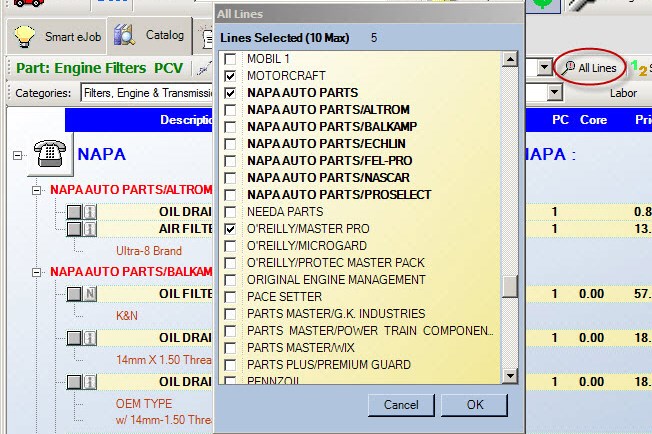Check the PARTS MASTER/WIX line checkbox

tap(231, 348)
